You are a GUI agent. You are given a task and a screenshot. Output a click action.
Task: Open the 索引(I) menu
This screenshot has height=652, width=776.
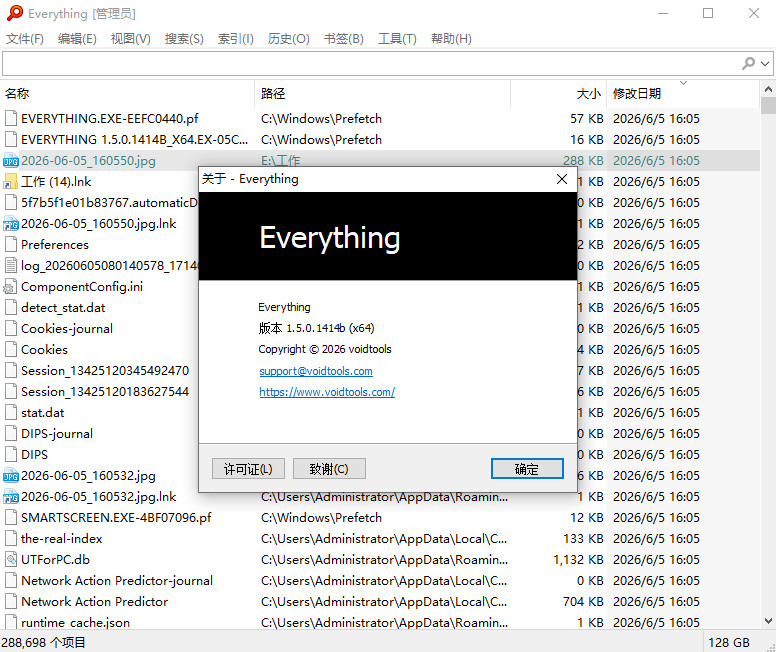pos(236,39)
